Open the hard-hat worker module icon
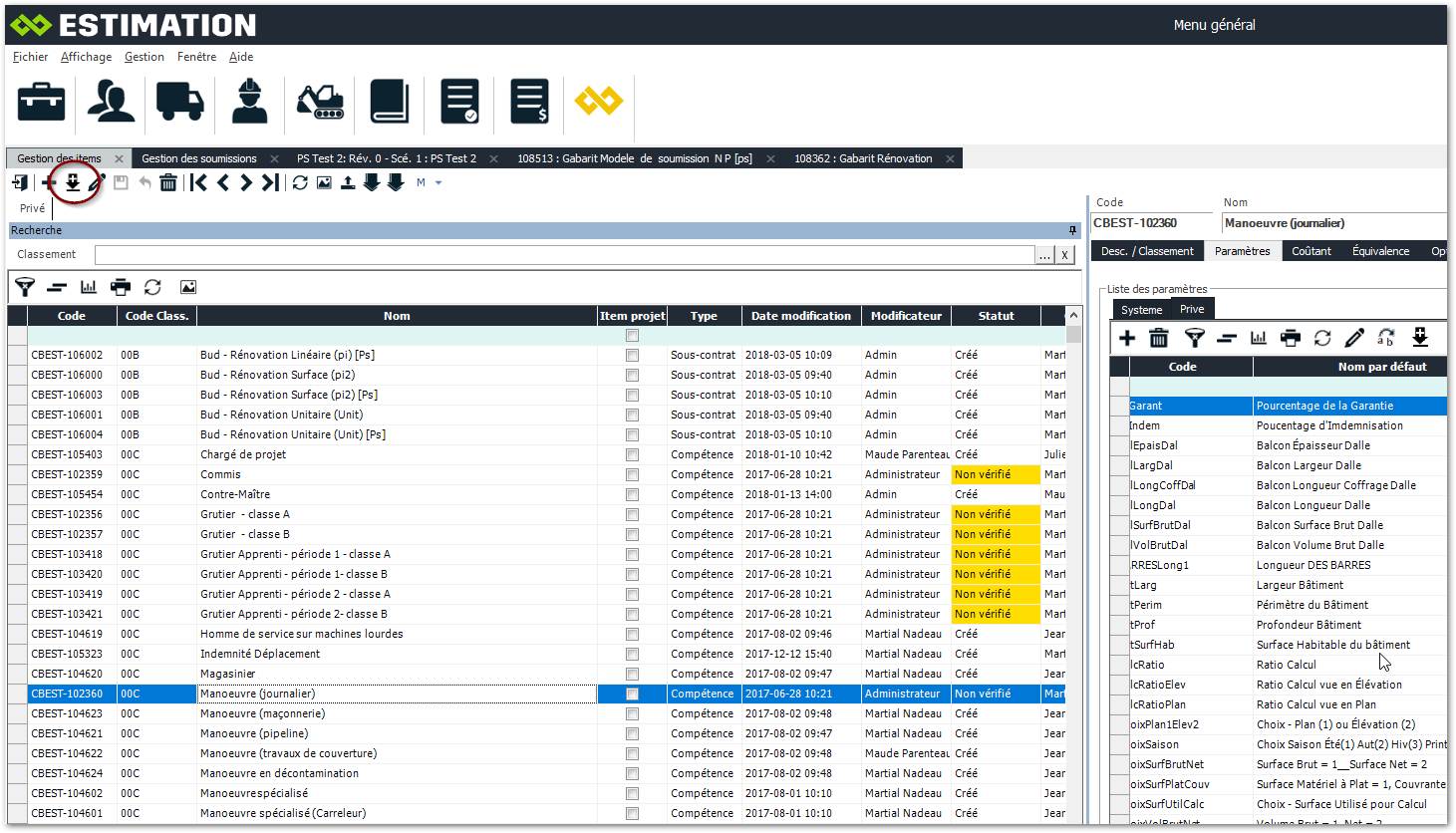 (x=250, y=102)
